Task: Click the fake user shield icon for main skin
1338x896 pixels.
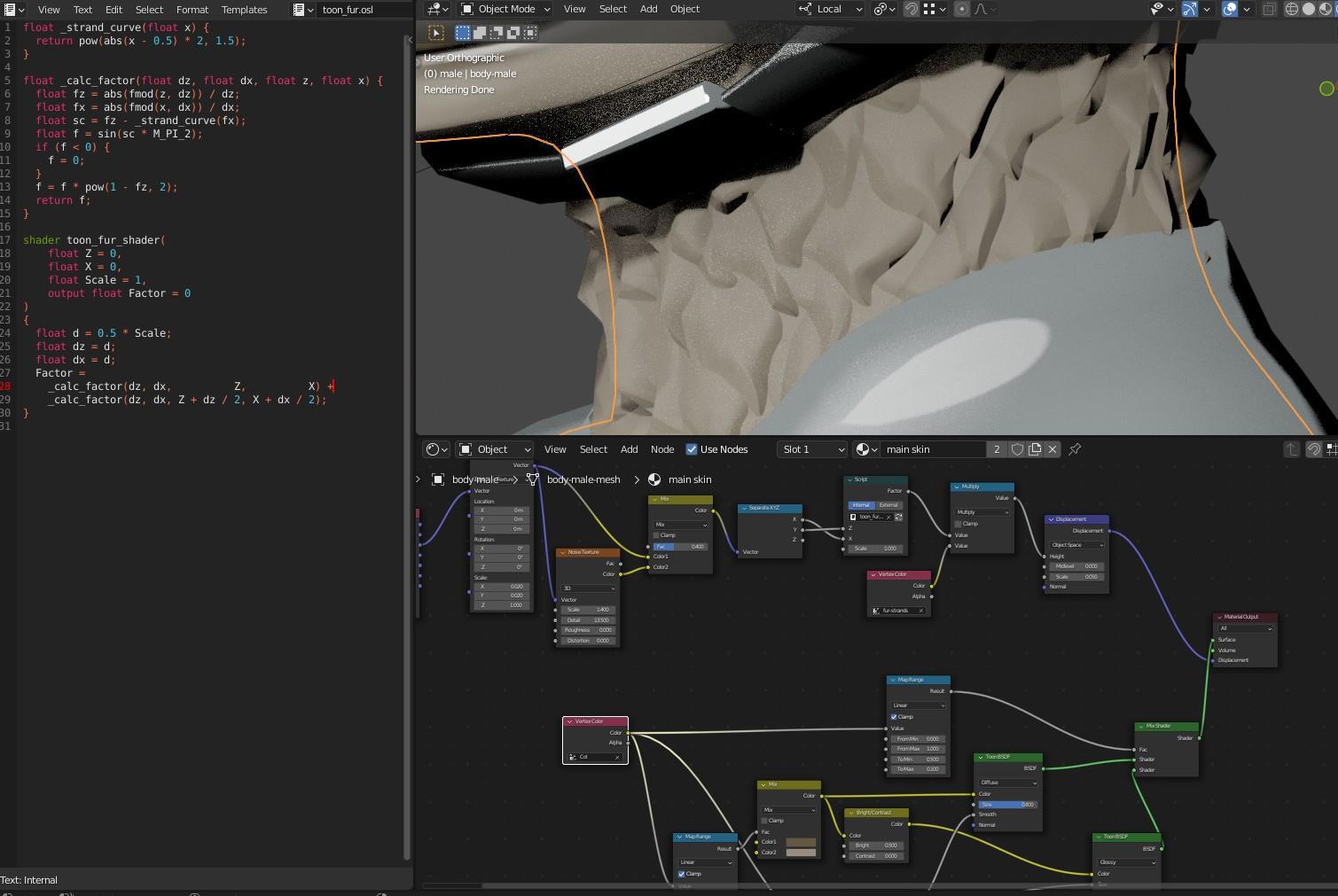Action: [x=1017, y=449]
